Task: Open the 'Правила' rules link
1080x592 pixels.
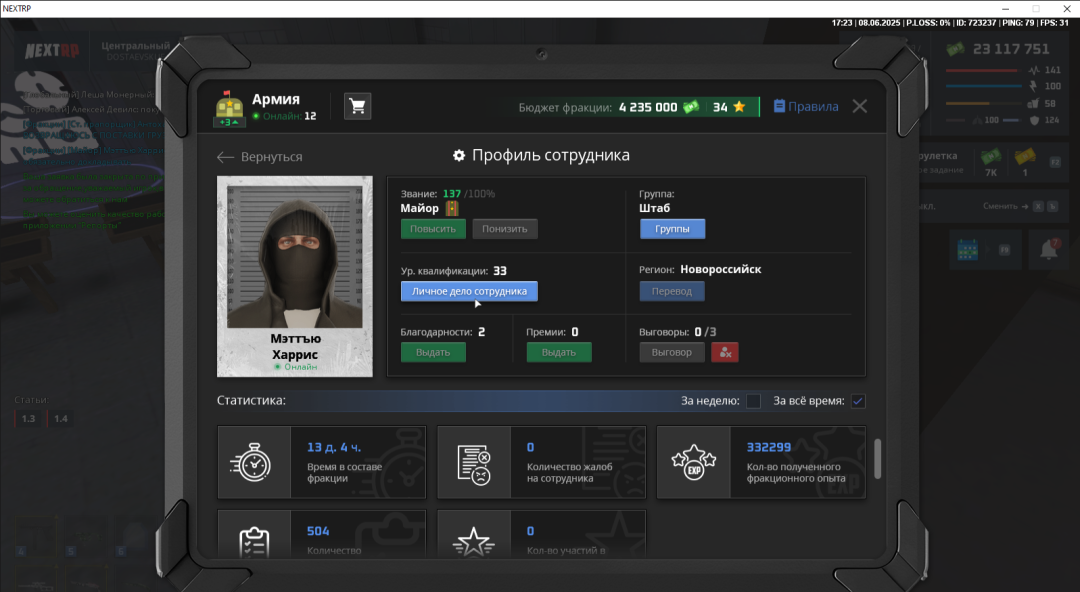Action: (x=806, y=107)
